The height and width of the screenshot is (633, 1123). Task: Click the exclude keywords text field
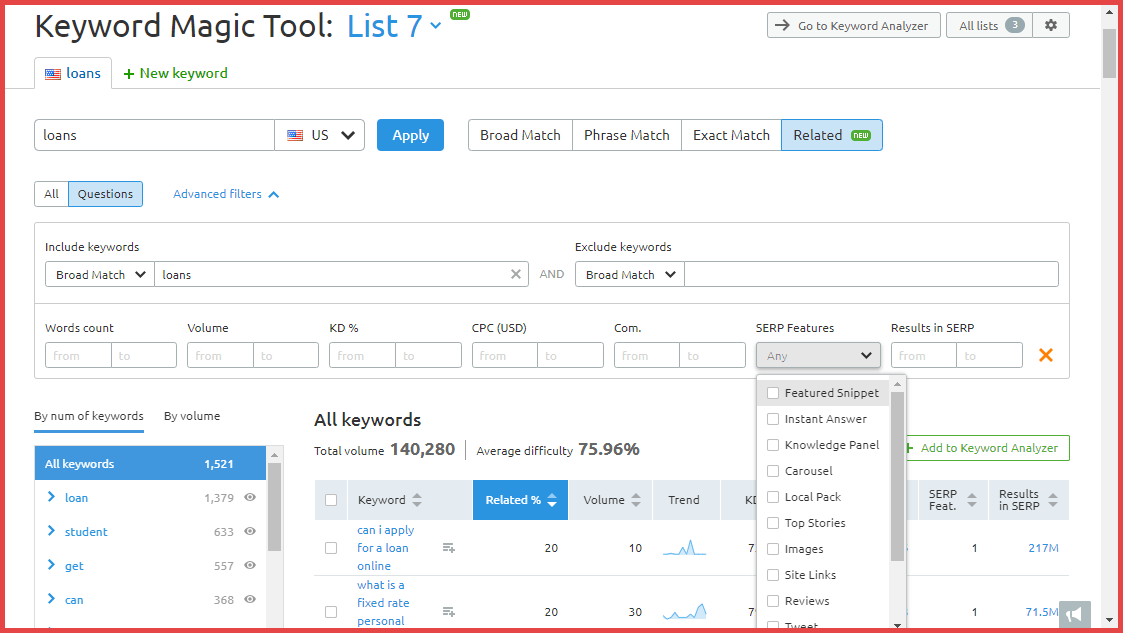[871, 274]
